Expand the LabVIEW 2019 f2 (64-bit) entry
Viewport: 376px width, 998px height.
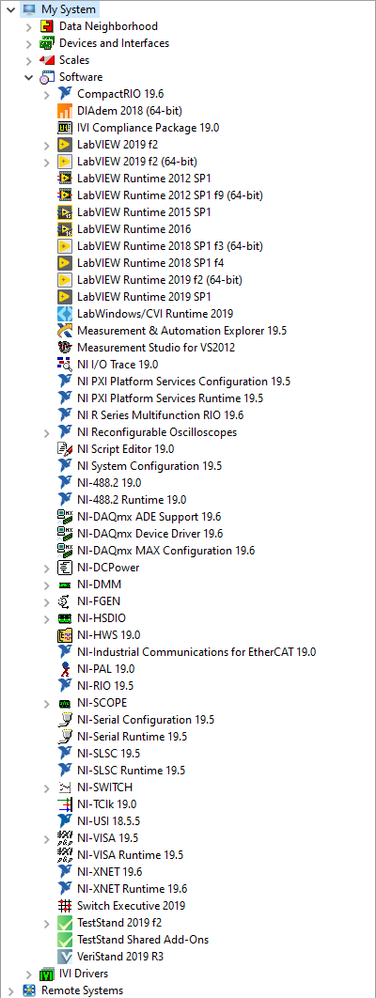[46, 162]
